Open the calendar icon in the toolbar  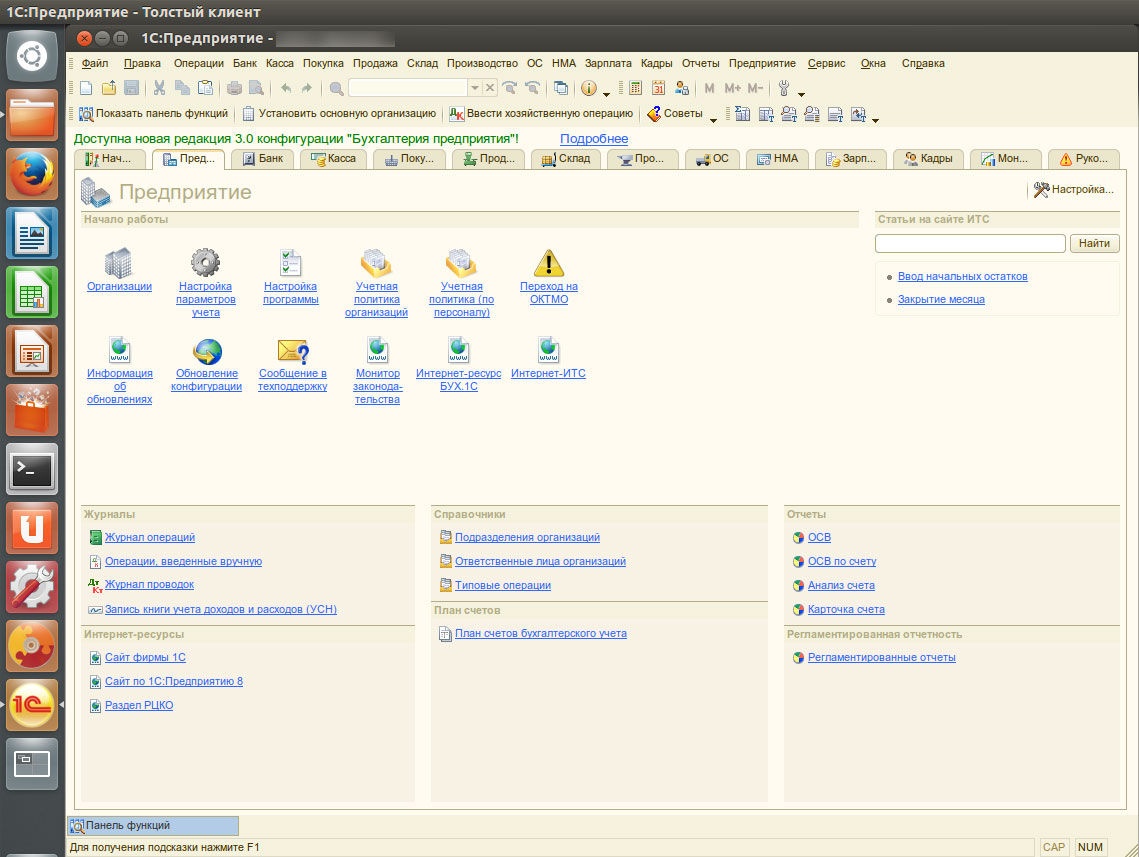659,88
